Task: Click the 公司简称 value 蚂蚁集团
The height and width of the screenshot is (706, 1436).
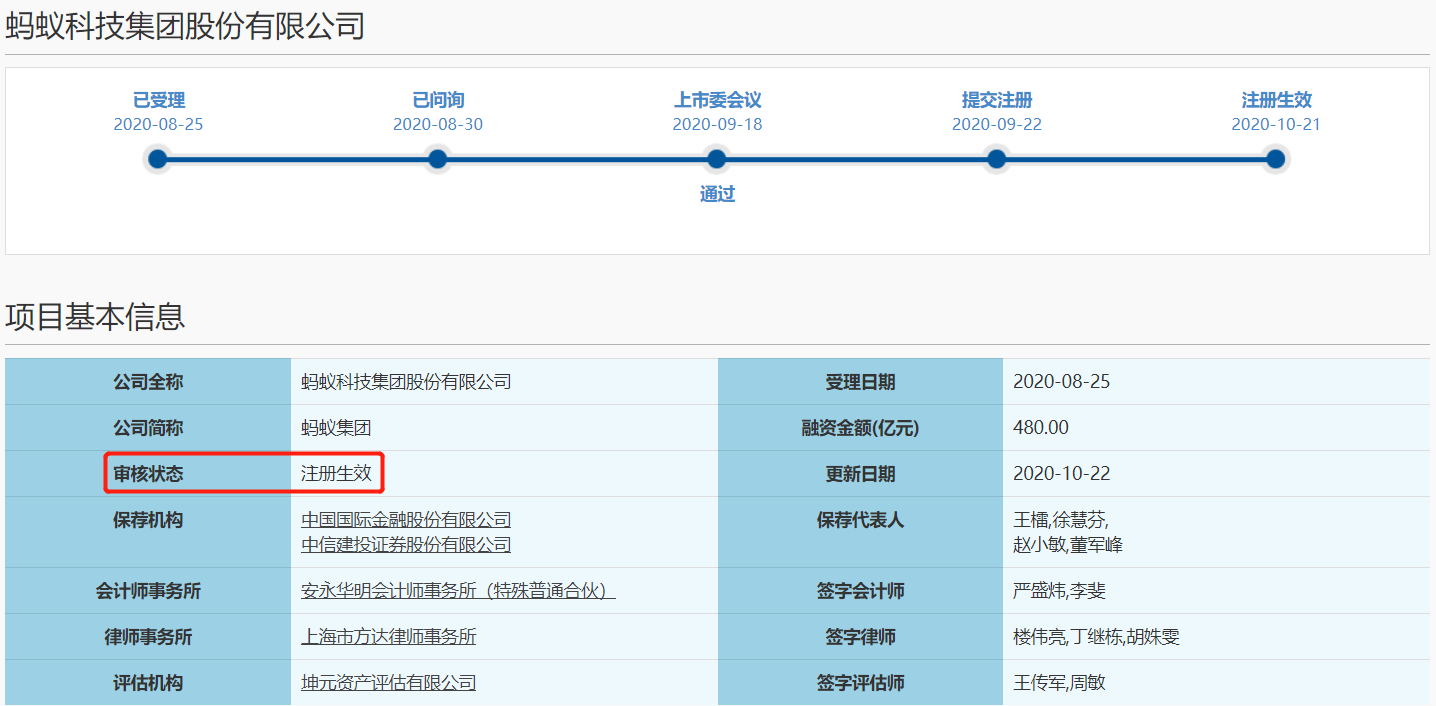Action: click(337, 428)
